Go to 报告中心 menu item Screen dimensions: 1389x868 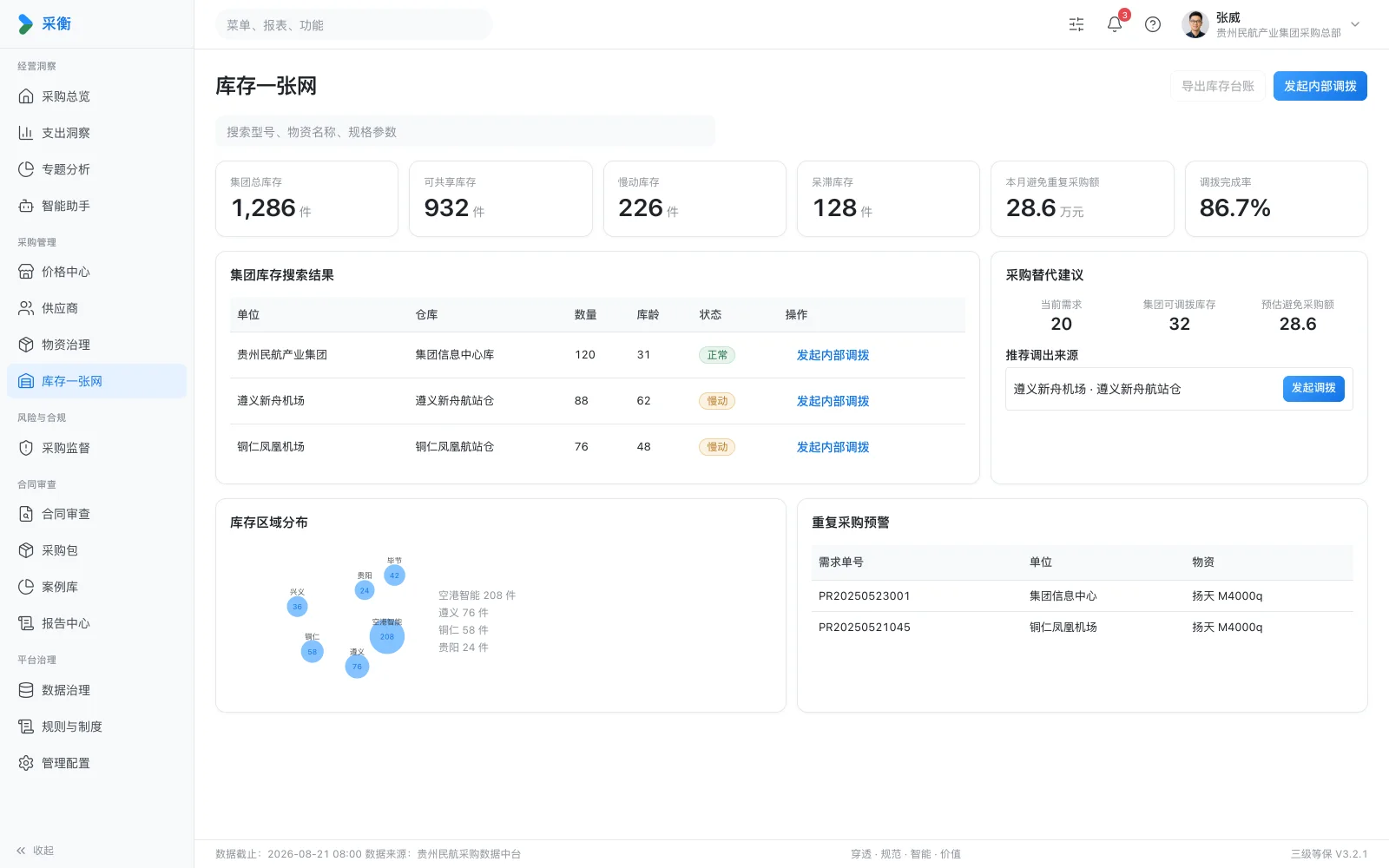(x=97, y=623)
